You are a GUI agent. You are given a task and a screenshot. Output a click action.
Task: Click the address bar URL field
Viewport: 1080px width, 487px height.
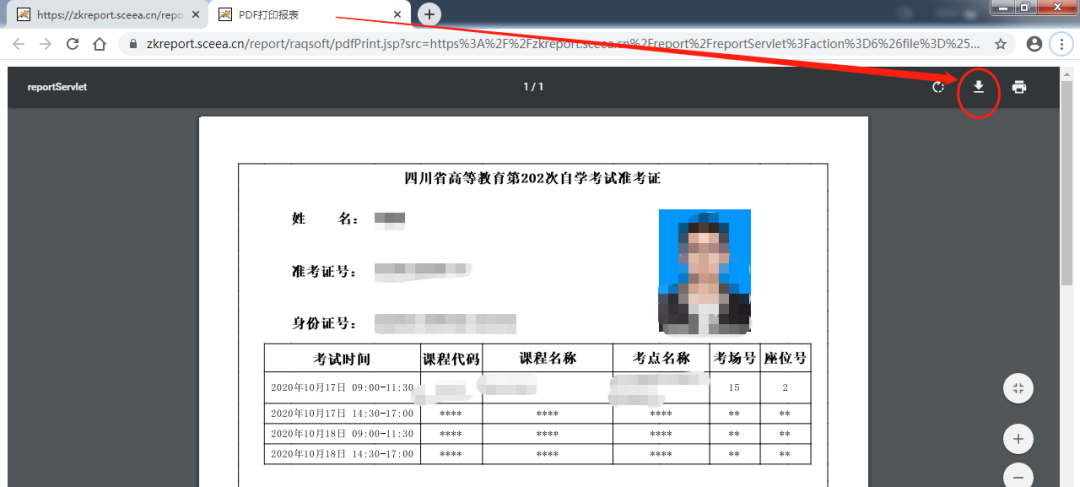560,44
